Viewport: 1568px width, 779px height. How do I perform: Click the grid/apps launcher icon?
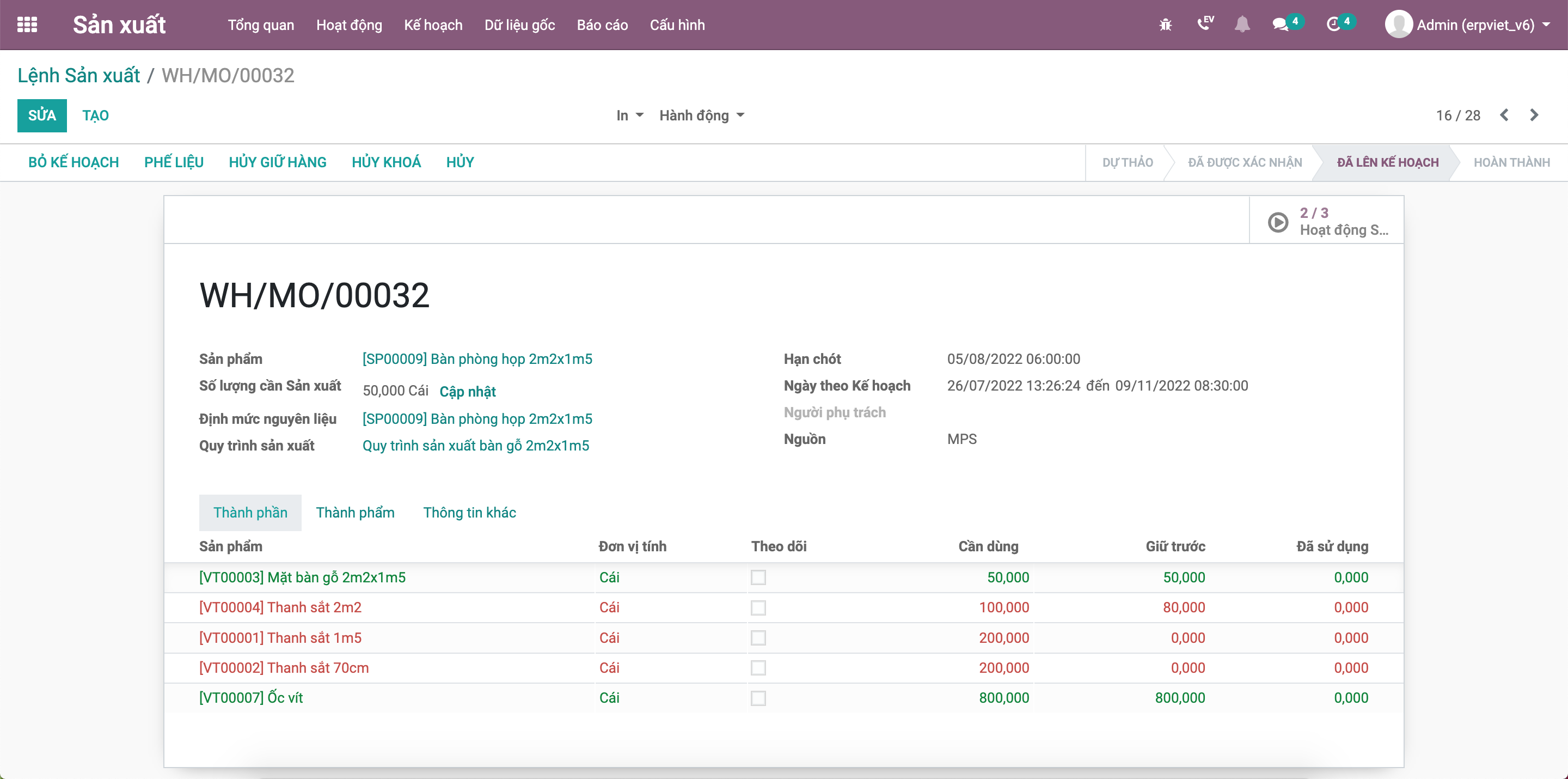click(27, 25)
